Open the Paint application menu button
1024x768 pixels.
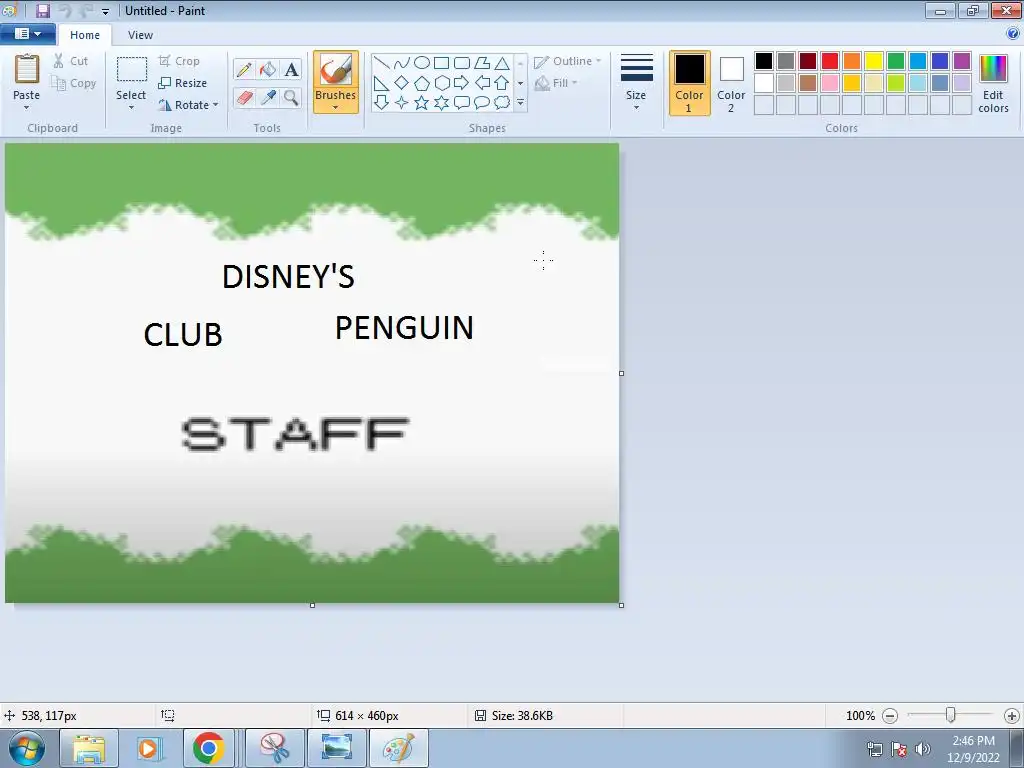tap(27, 34)
